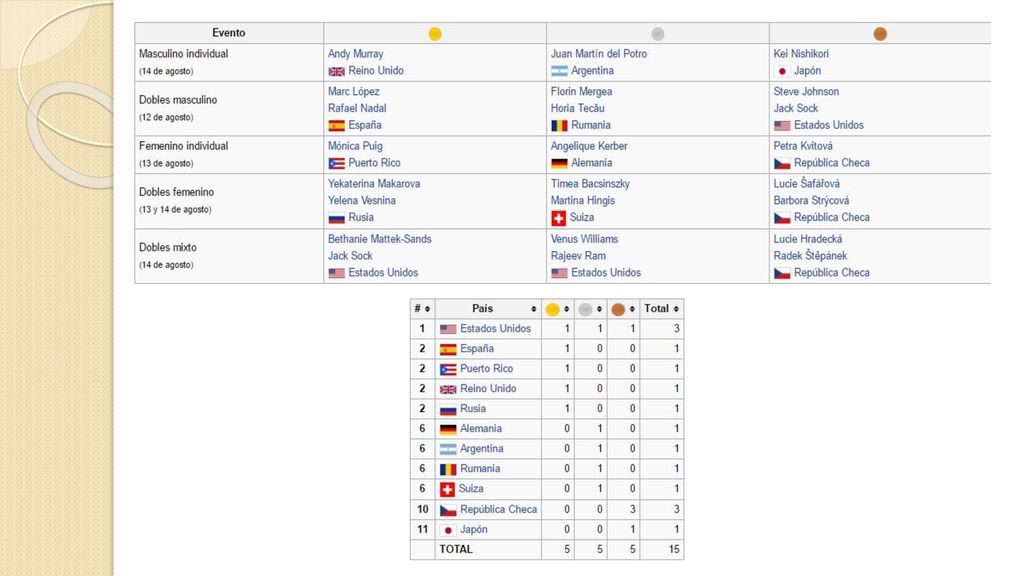Viewport: 1024px width, 576px height.
Task: Open the Juan Martín del Potro link
Action: click(x=599, y=54)
